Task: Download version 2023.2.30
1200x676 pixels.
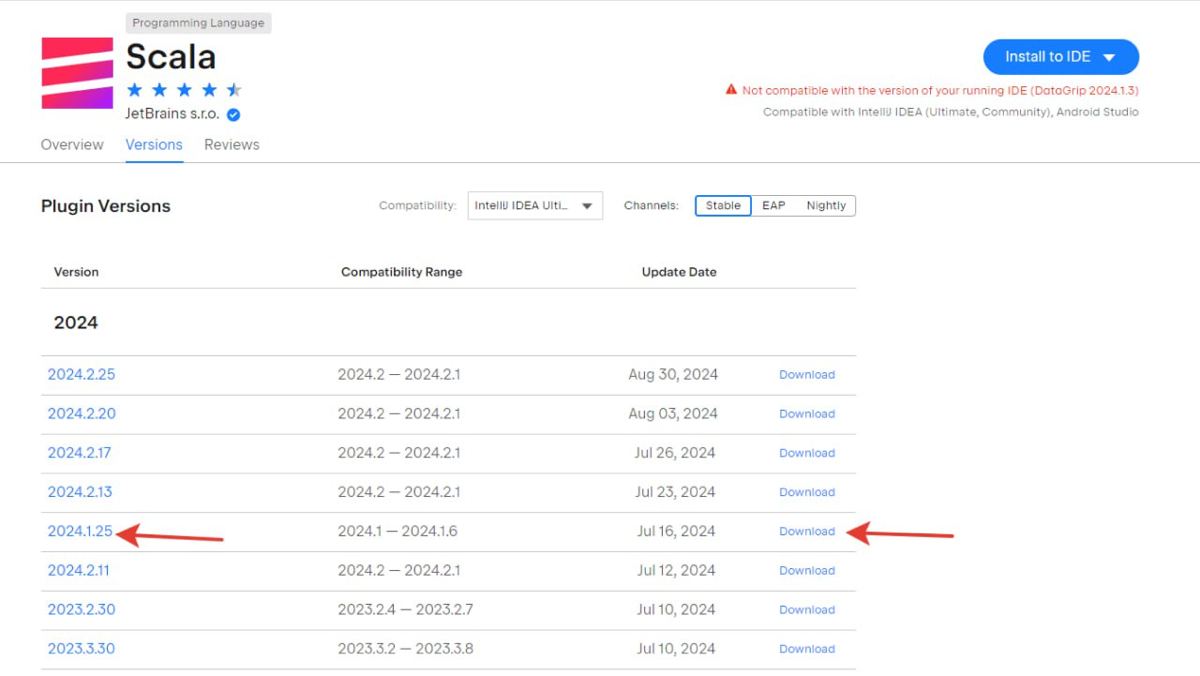Action: coord(806,610)
